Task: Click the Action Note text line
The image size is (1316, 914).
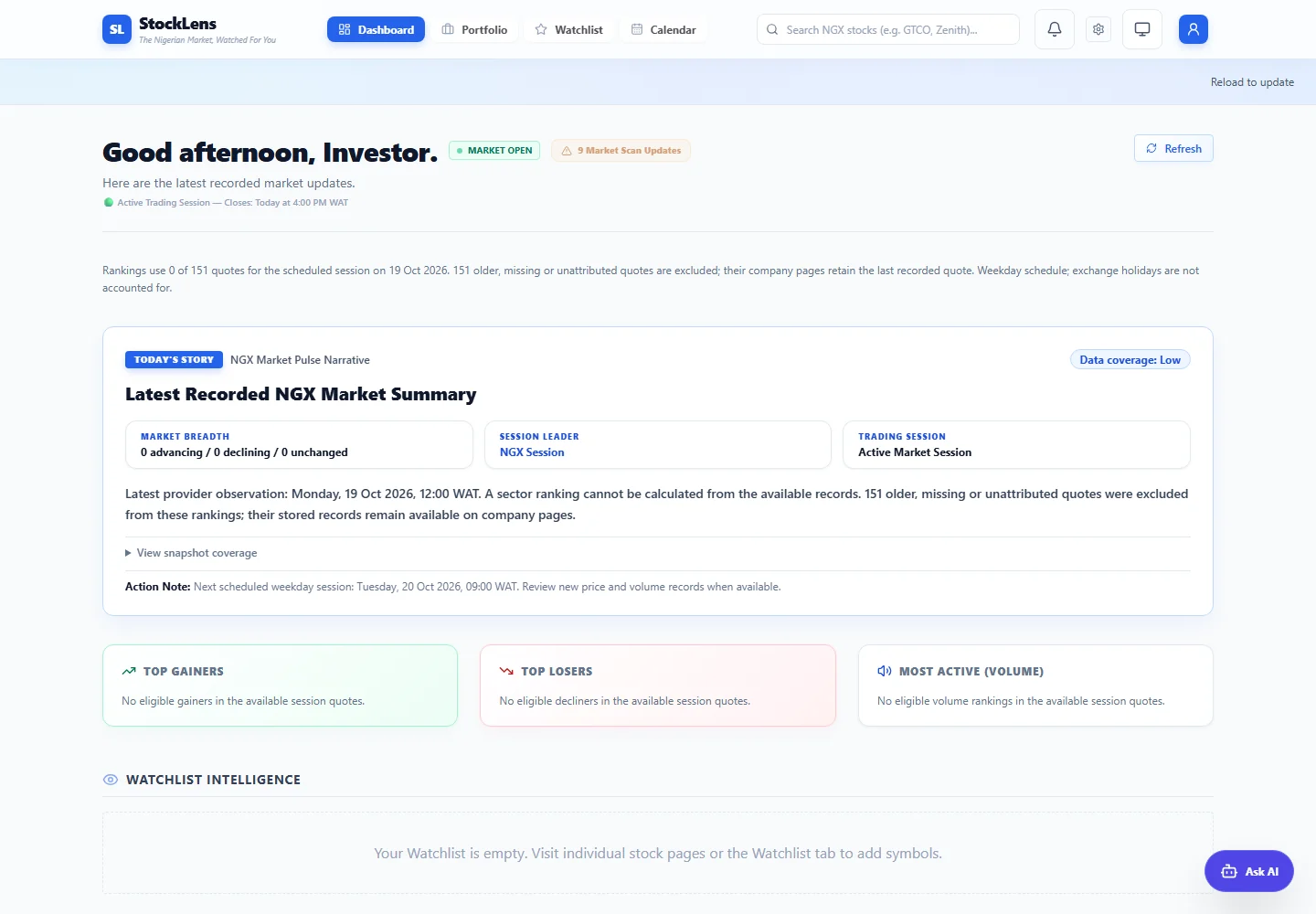Action: [x=453, y=587]
